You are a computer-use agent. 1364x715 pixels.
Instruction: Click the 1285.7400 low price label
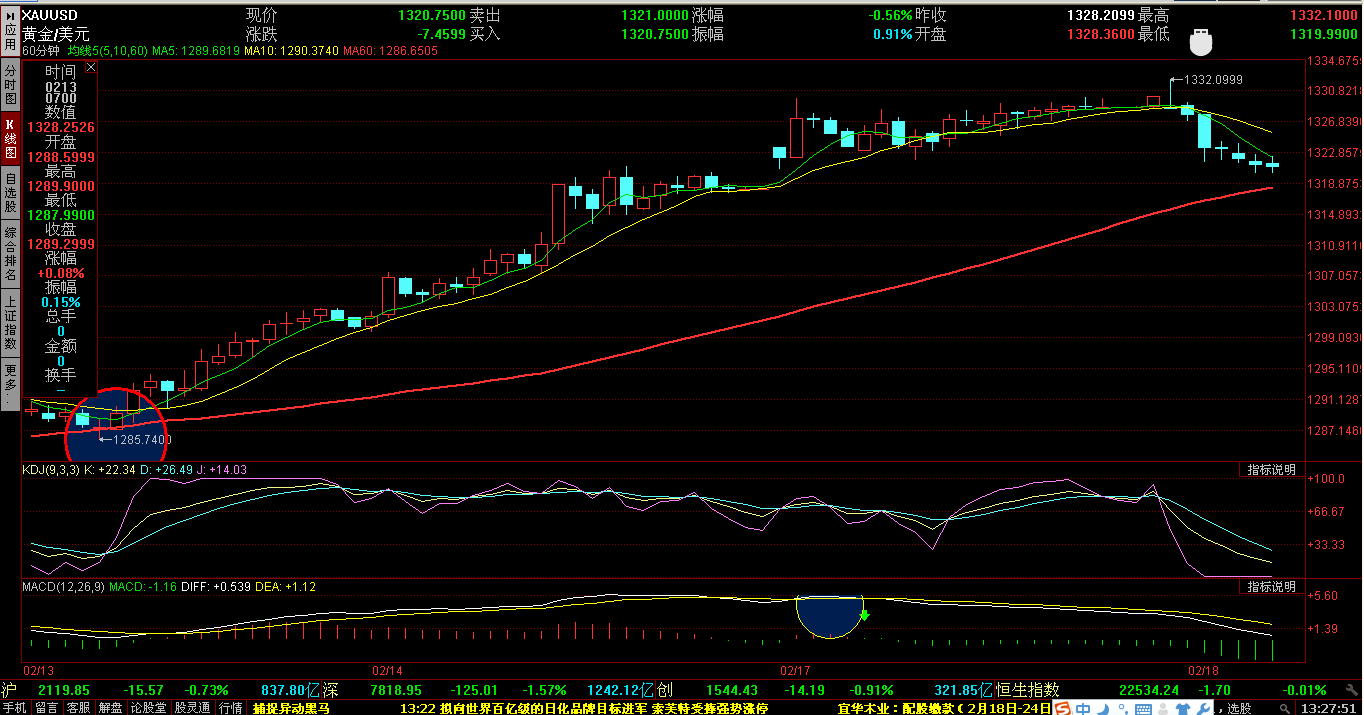(141, 439)
